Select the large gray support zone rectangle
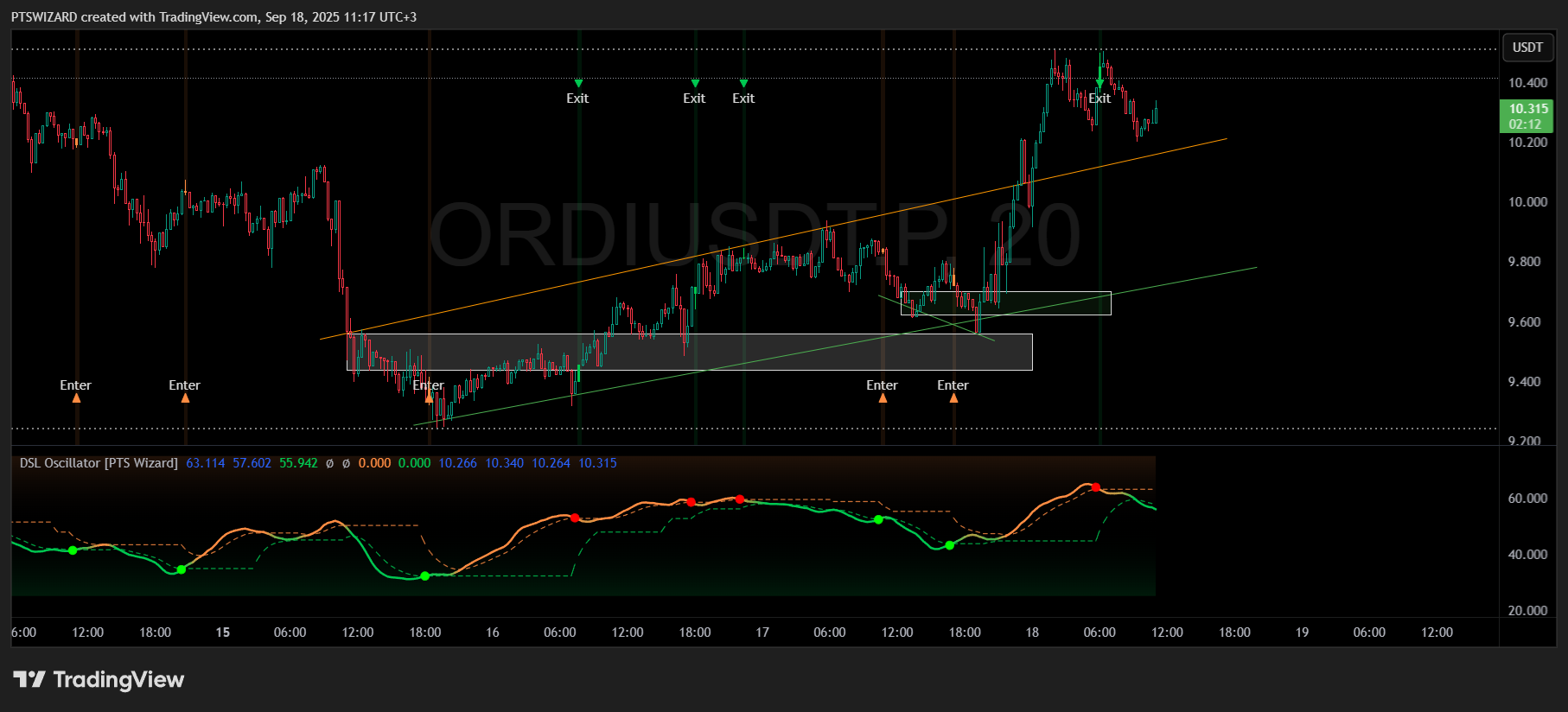Viewport: 1568px width, 712px height. click(x=689, y=352)
